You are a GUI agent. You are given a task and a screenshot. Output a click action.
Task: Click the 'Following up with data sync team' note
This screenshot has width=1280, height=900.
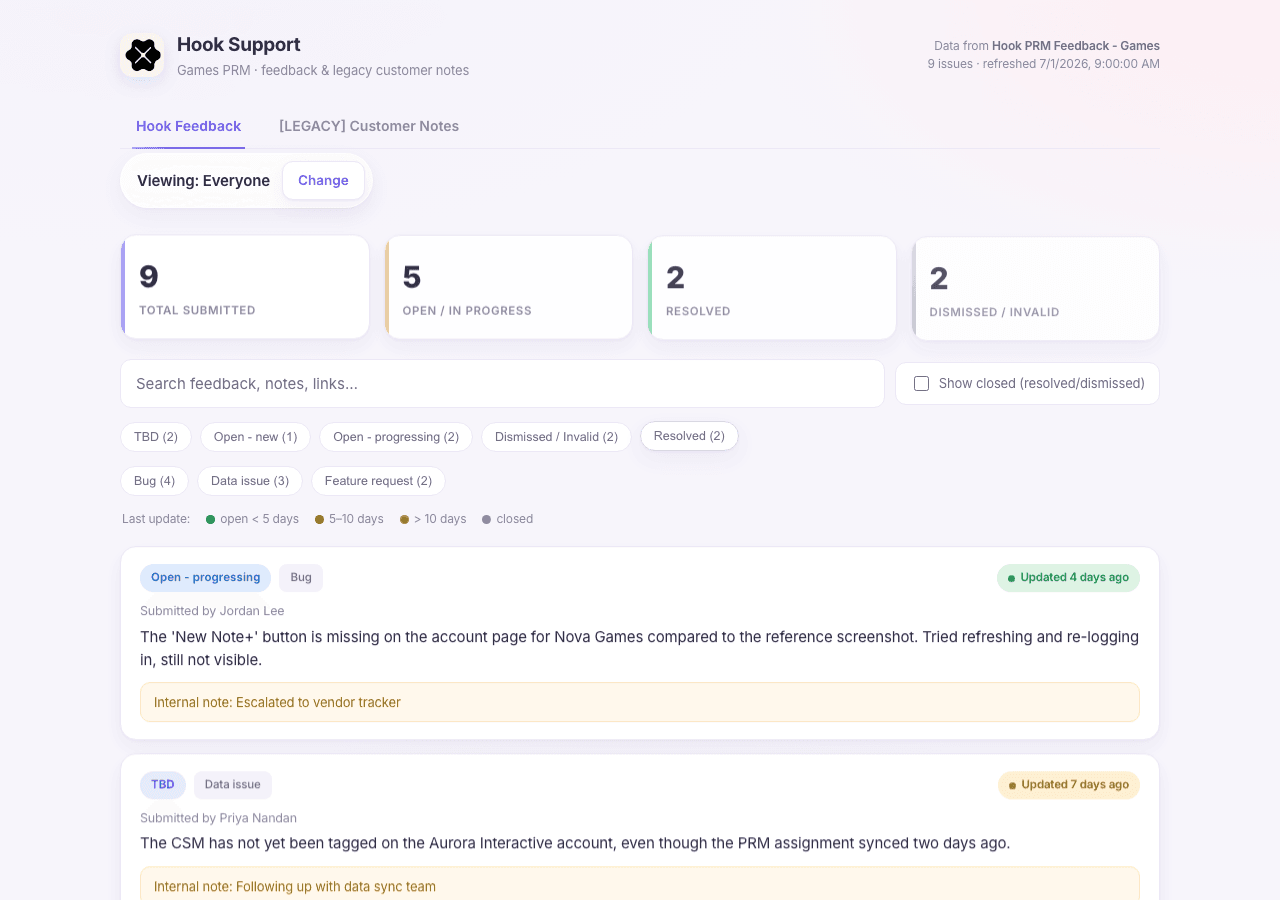click(x=640, y=884)
